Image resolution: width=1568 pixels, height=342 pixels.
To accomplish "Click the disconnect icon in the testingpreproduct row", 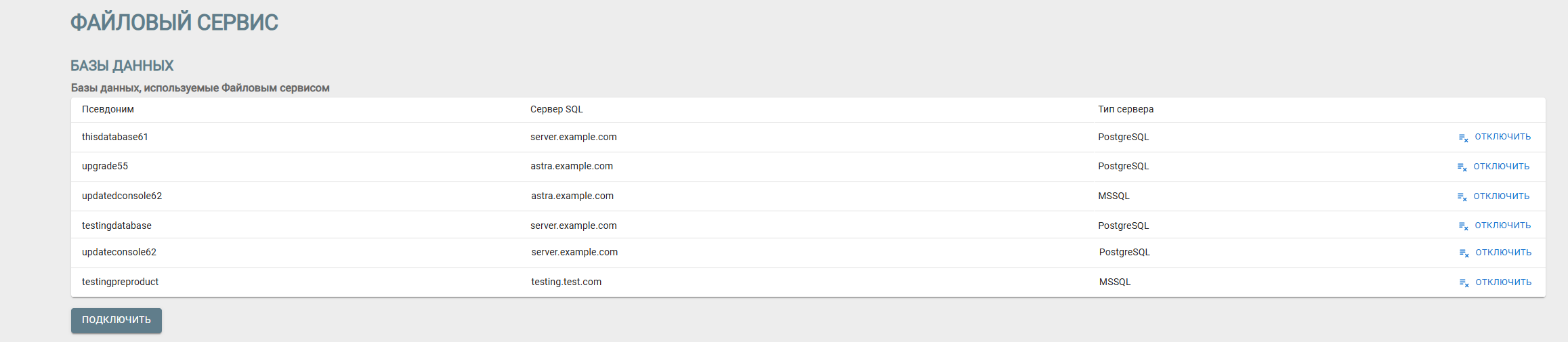I will pos(1464,283).
